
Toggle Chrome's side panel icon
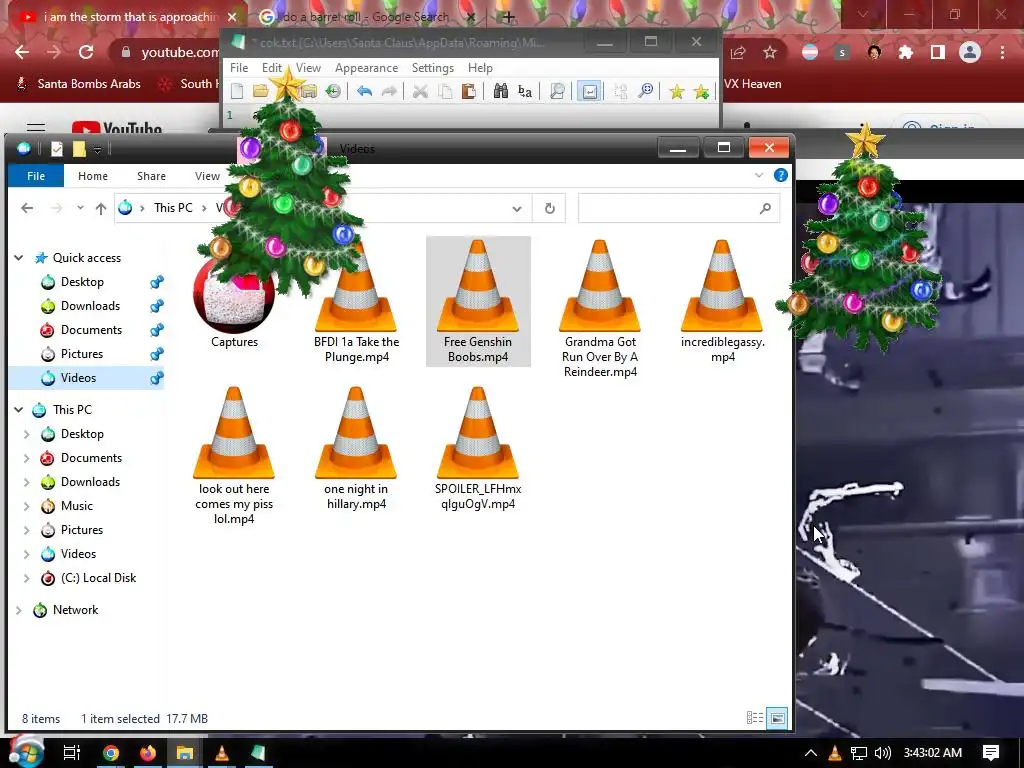(x=938, y=52)
